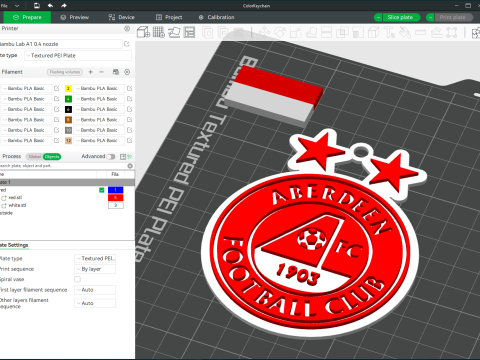Select the Color painting bucket tool

click(x=405, y=33)
